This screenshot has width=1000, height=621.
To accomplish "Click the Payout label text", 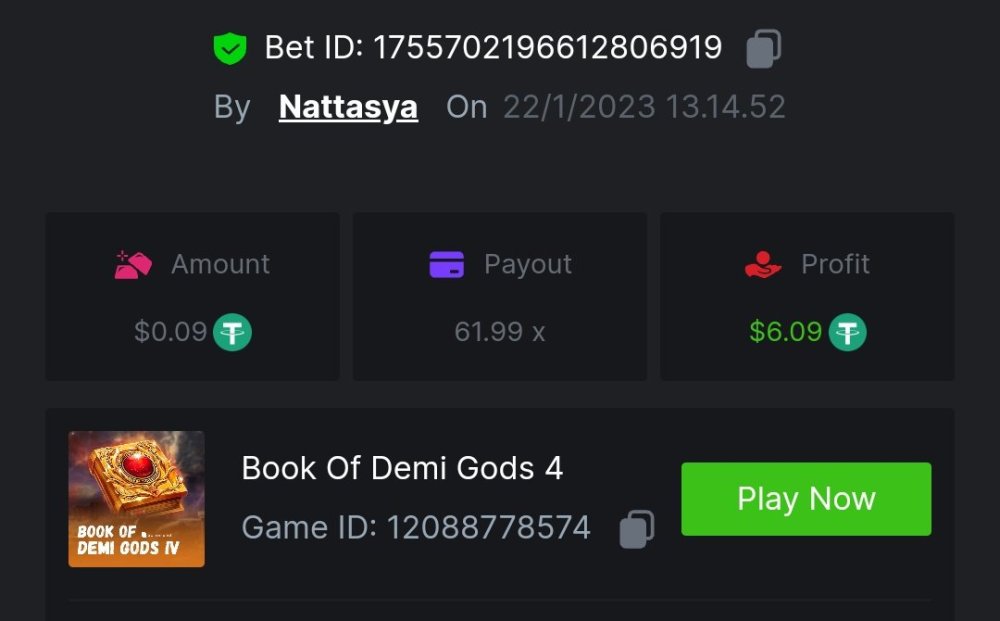I will [528, 264].
